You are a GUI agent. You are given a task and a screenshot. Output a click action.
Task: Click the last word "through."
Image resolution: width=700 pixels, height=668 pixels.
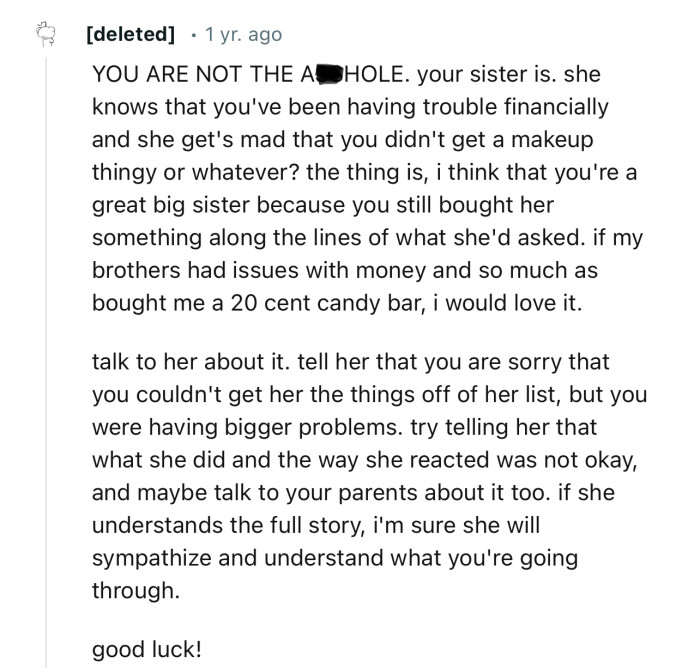(x=135, y=591)
